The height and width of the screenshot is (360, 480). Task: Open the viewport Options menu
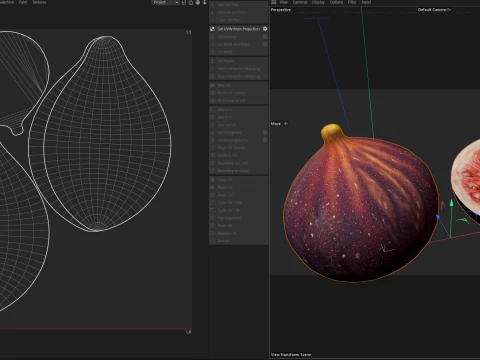pos(336,2)
